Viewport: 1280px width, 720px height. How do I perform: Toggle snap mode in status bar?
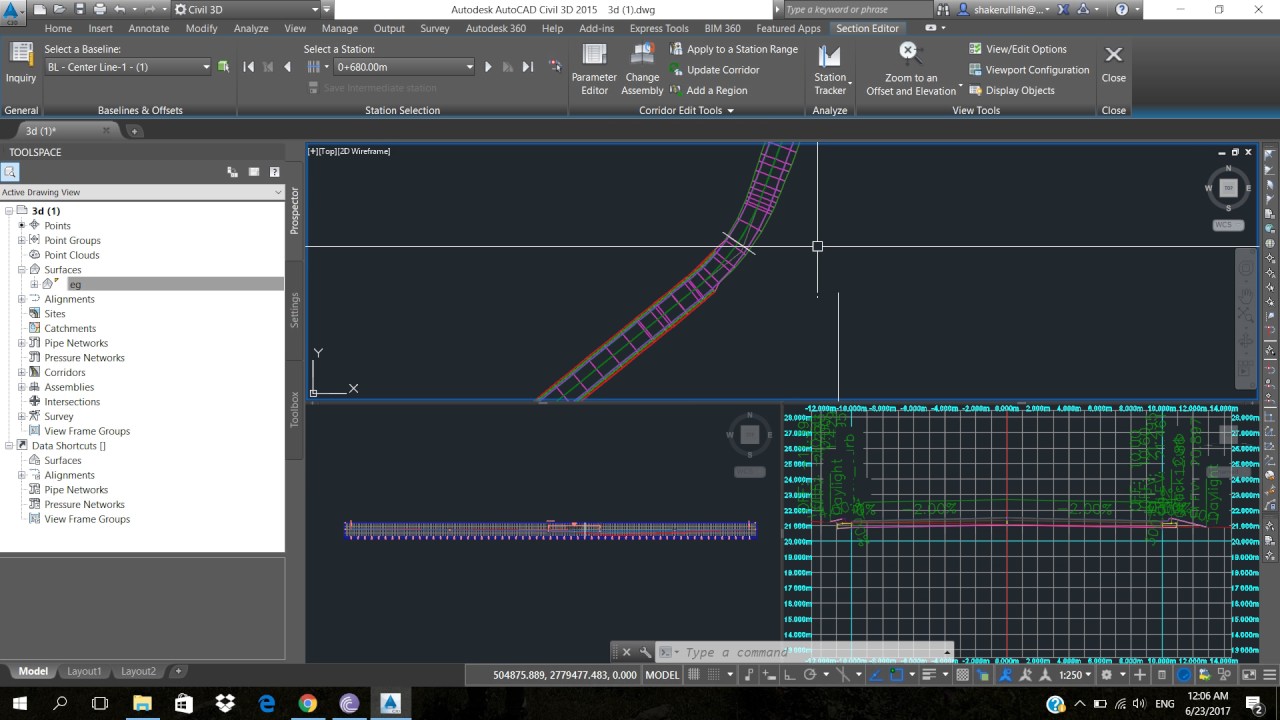(x=714, y=675)
